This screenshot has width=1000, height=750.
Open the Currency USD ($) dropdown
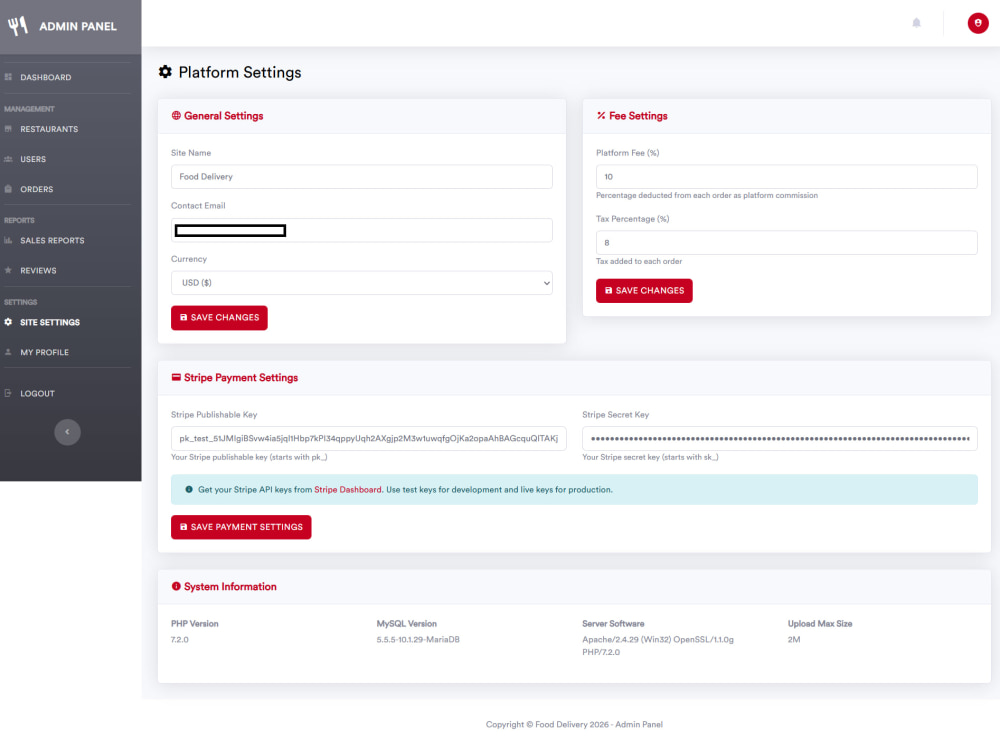pos(362,283)
